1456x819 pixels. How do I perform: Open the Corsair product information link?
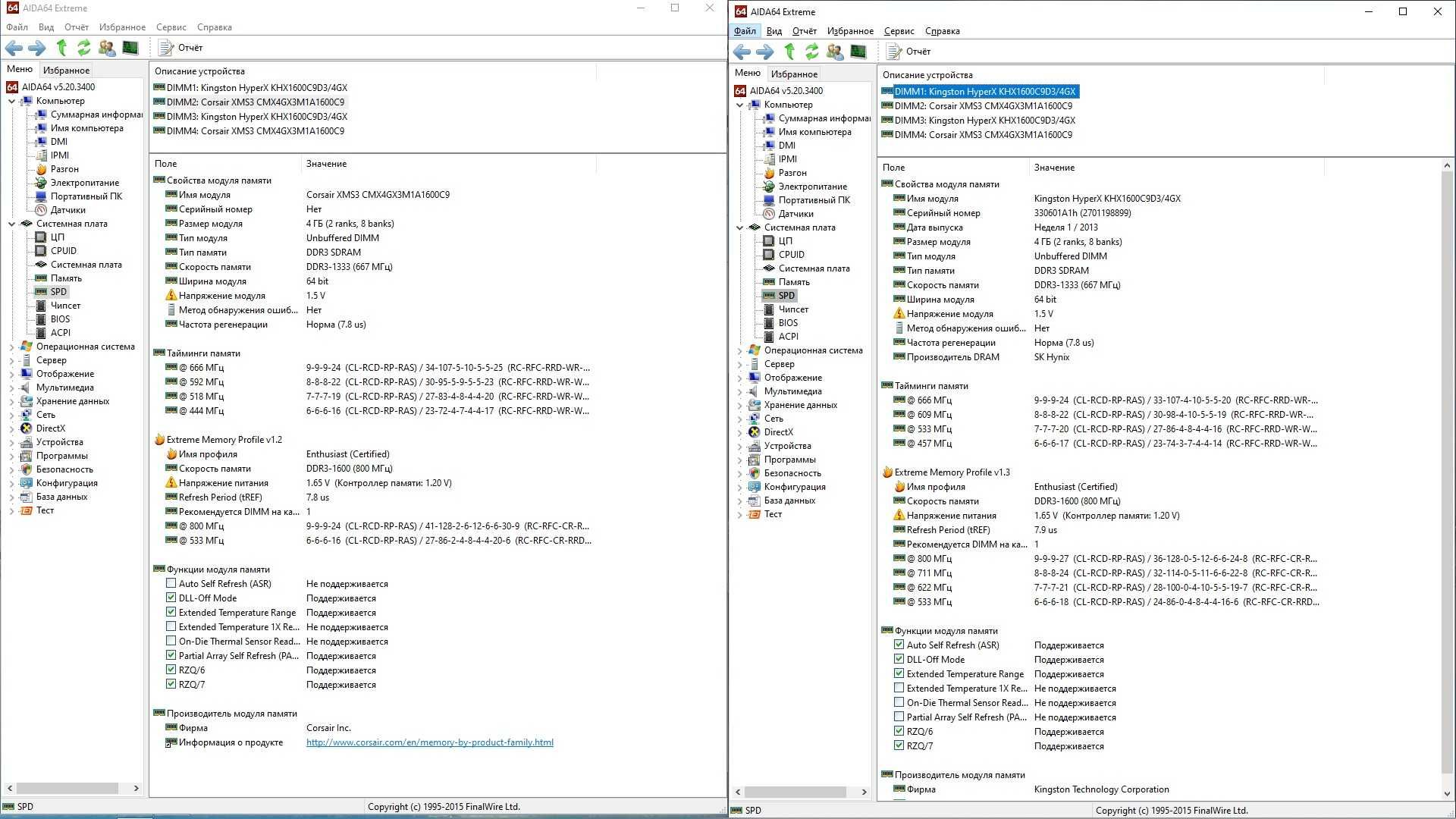coord(430,742)
